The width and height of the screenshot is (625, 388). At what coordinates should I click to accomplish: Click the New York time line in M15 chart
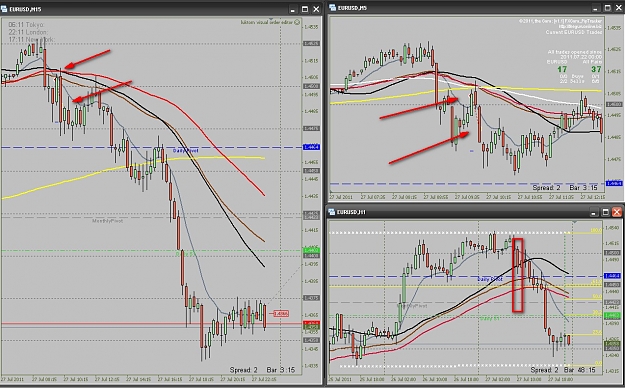(x=31, y=40)
